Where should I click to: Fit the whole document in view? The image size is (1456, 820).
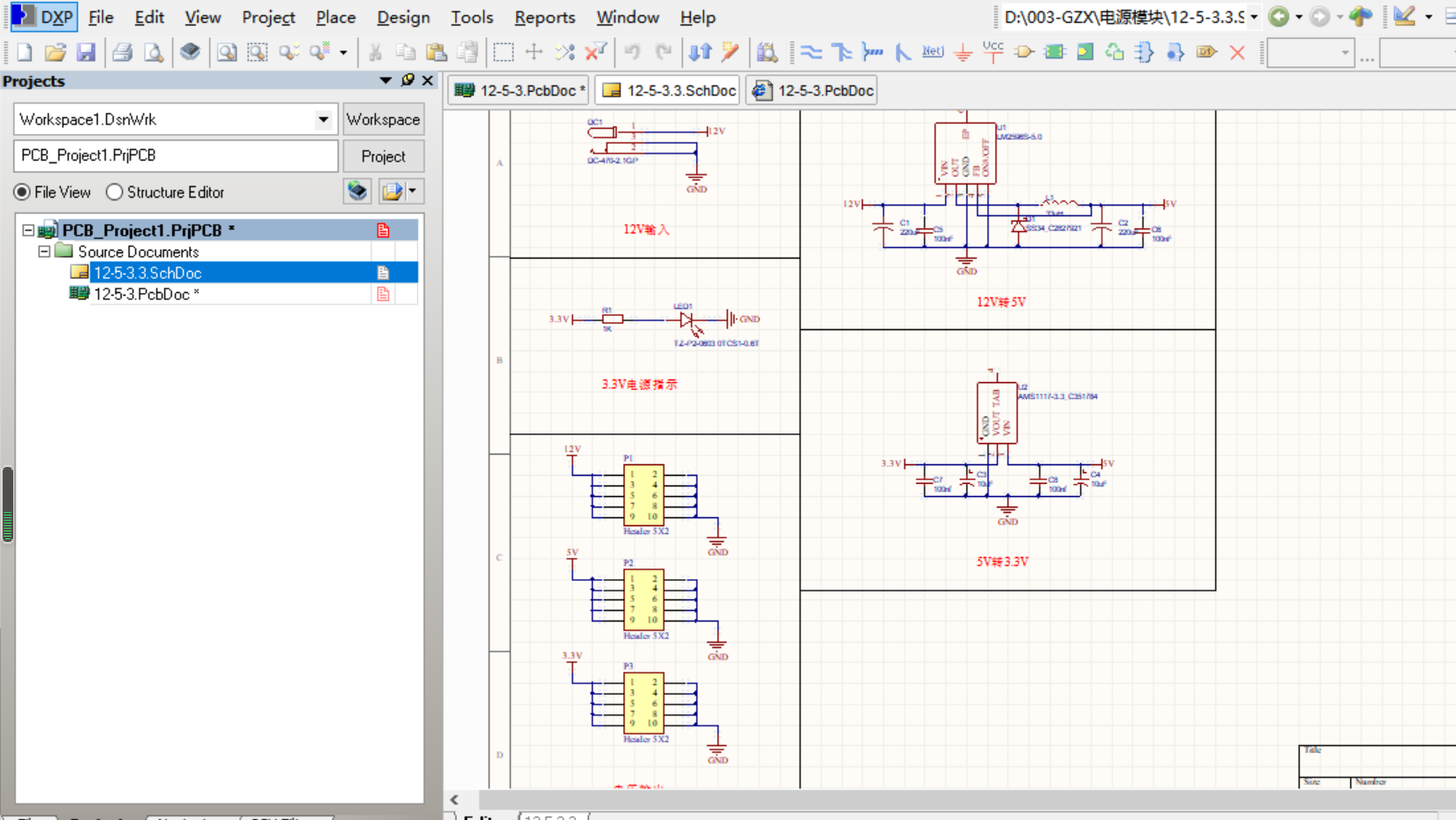227,52
